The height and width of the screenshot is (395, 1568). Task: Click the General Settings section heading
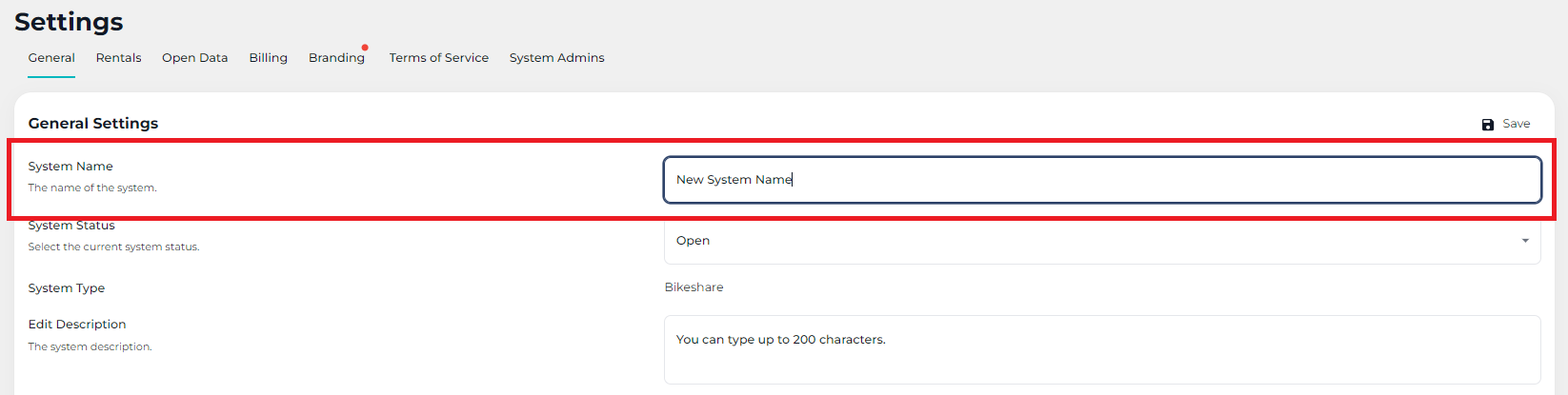[93, 124]
